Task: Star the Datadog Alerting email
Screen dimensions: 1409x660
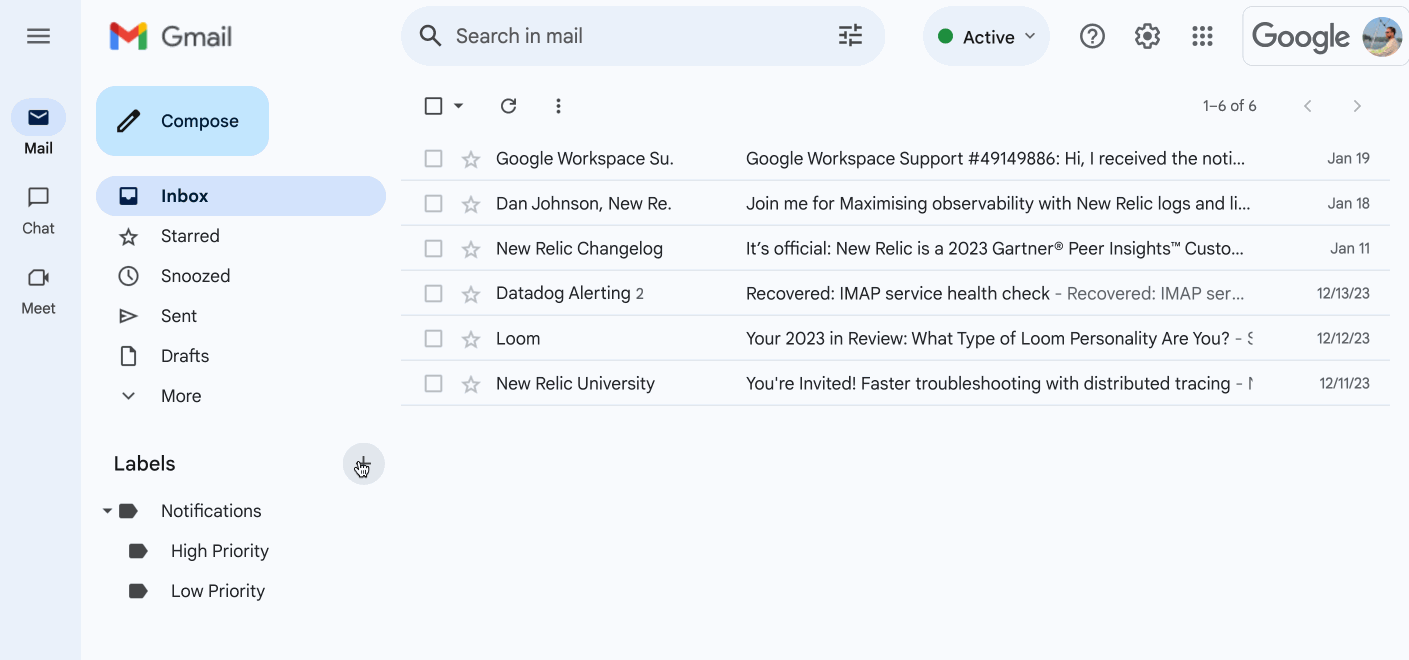Action: [471, 294]
